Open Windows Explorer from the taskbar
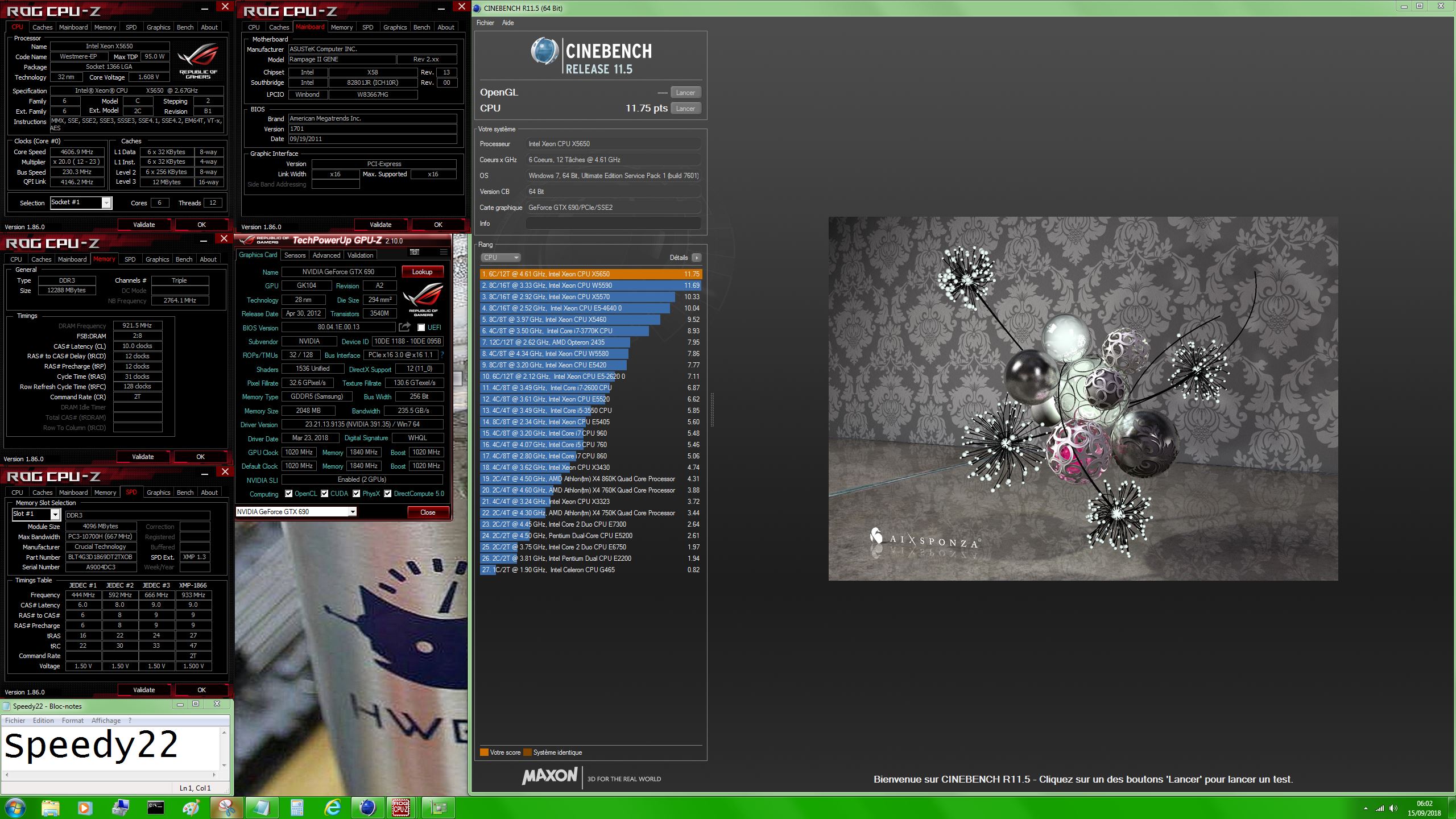 click(x=51, y=808)
